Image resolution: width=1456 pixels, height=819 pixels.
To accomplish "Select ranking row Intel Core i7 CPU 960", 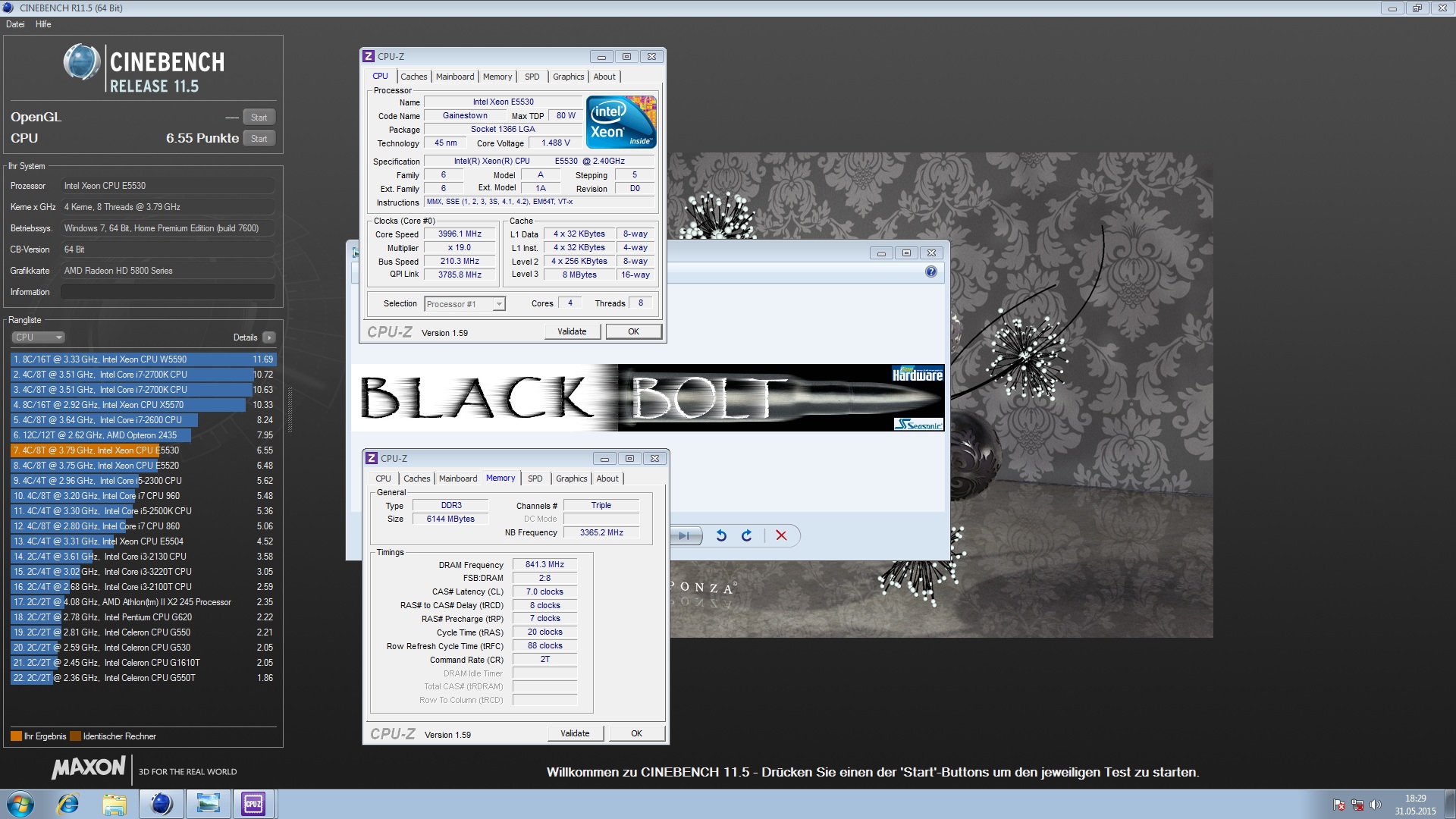I will pos(143,496).
